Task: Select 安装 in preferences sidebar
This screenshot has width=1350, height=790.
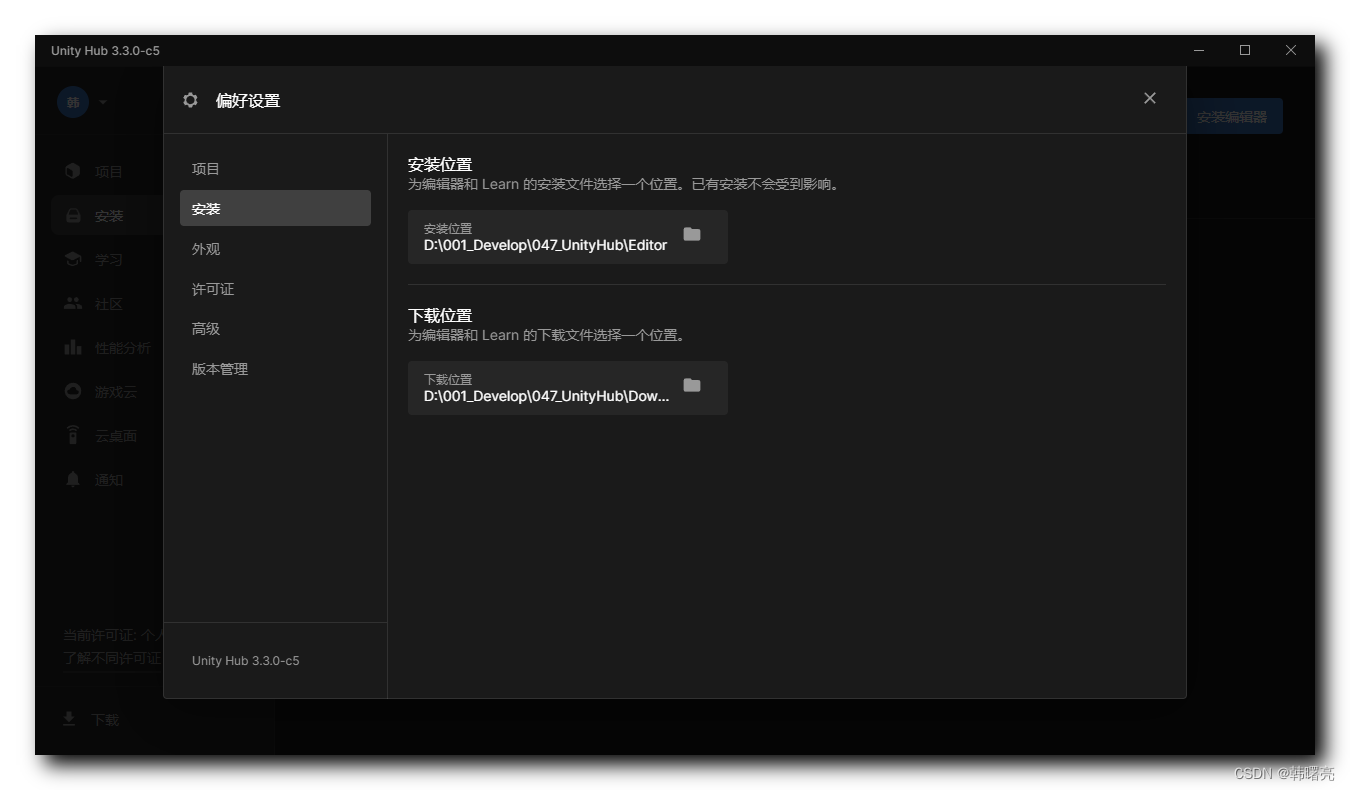Action: [275, 208]
